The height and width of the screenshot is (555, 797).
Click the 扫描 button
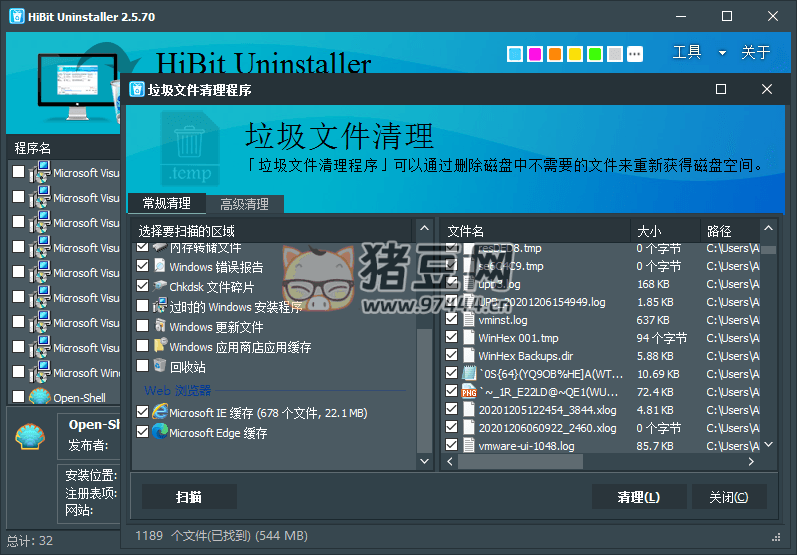click(189, 497)
